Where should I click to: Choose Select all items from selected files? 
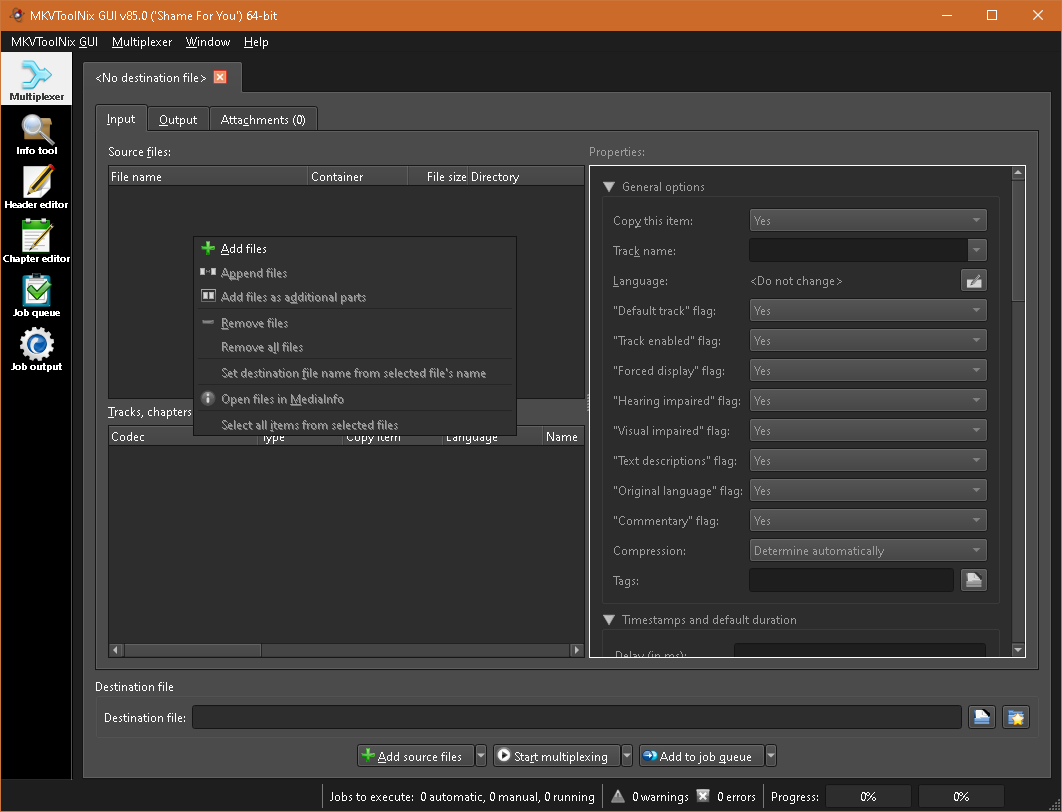pyautogui.click(x=355, y=425)
